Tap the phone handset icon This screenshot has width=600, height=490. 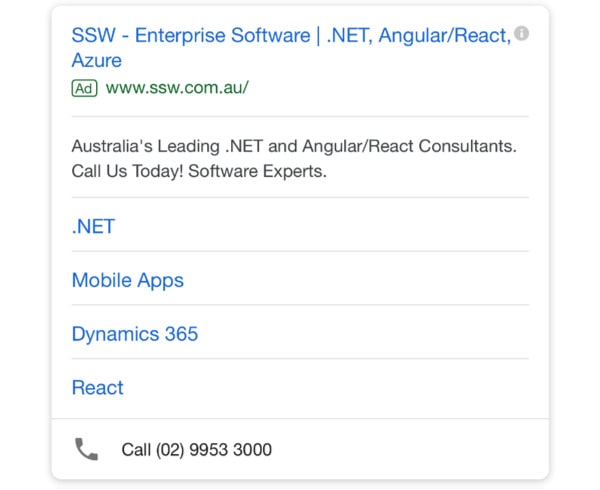pos(87,449)
